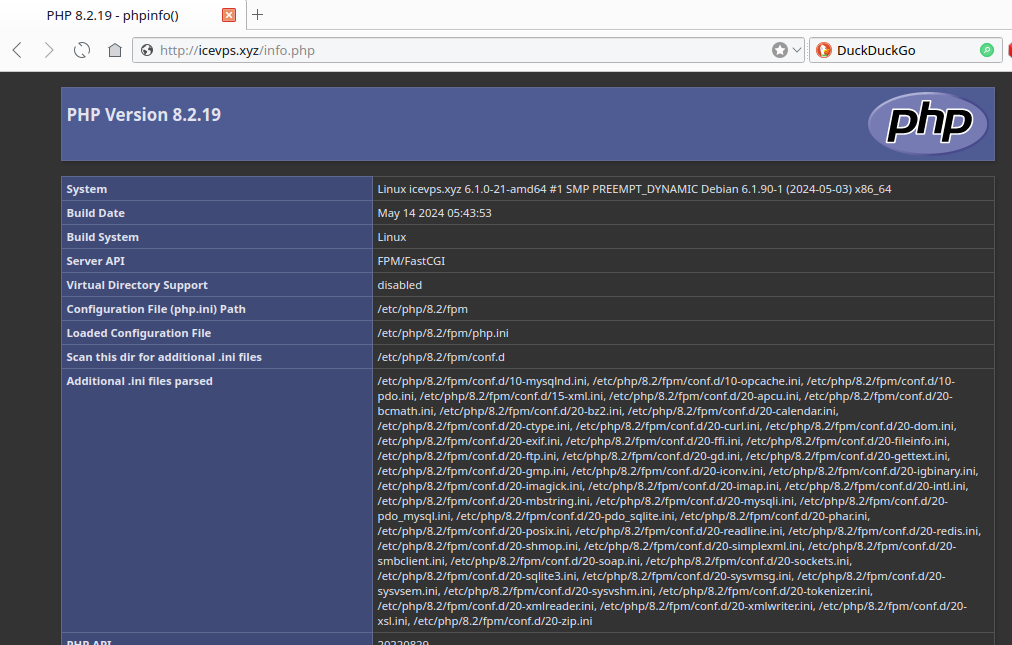
Task: Bookmark this page with the star icon
Action: 779,50
